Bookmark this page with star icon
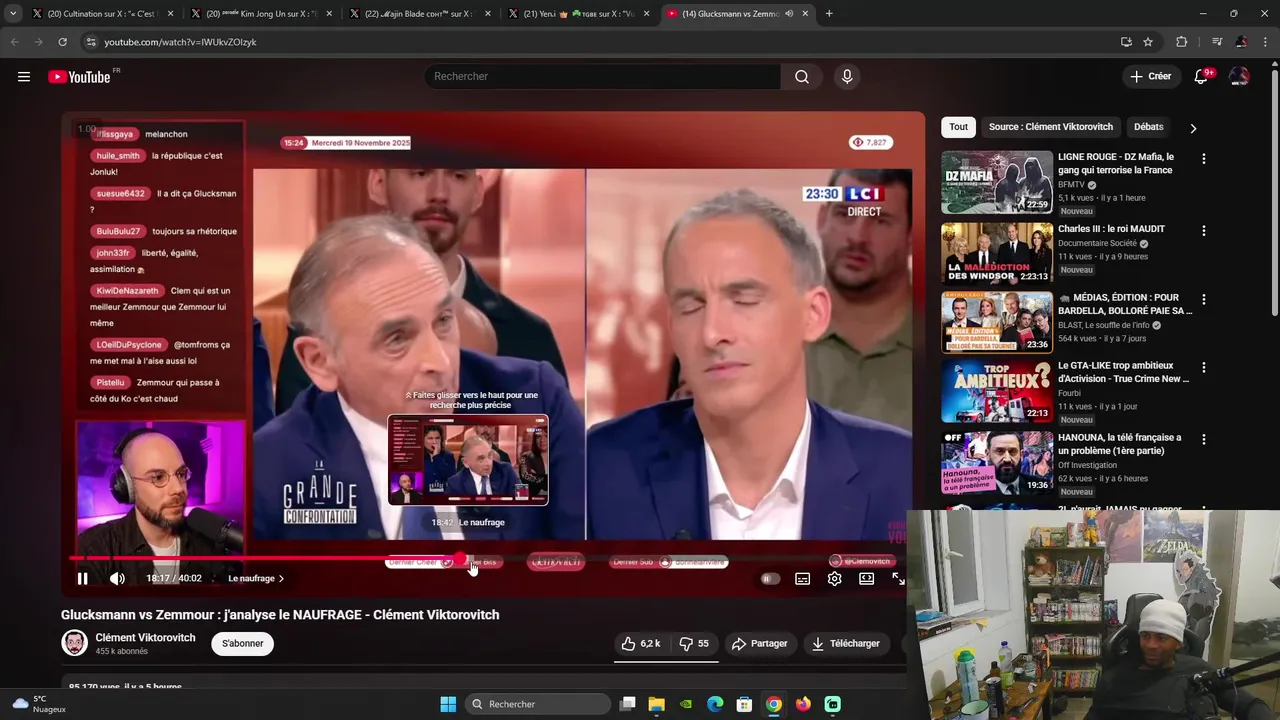This screenshot has height=720, width=1280. (1148, 42)
